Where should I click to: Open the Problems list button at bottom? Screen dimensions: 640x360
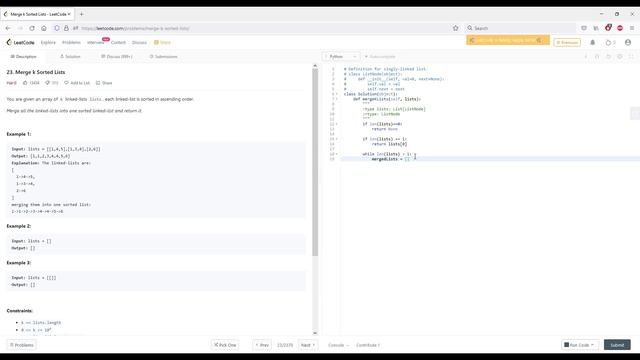tap(22, 345)
